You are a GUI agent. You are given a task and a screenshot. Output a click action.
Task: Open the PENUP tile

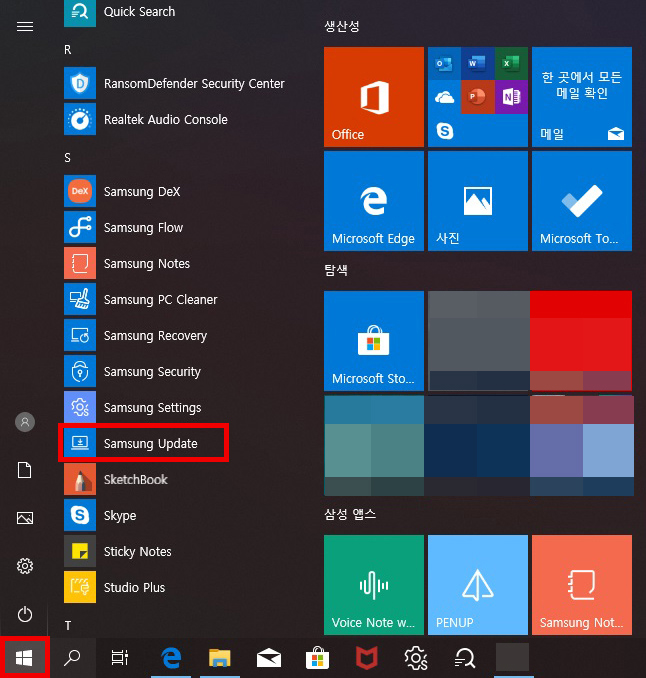point(478,585)
